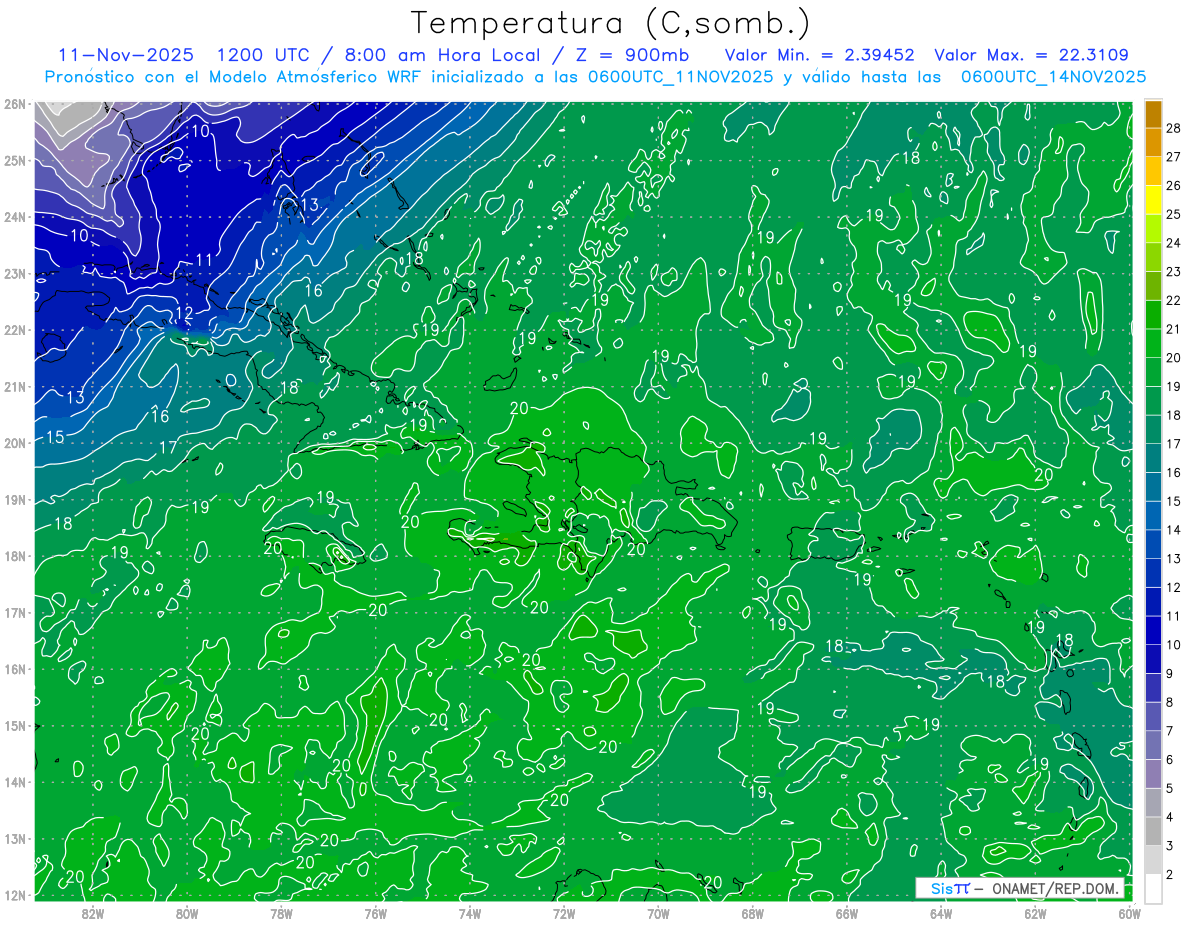Click the color scale label "3"

tap(1170, 846)
